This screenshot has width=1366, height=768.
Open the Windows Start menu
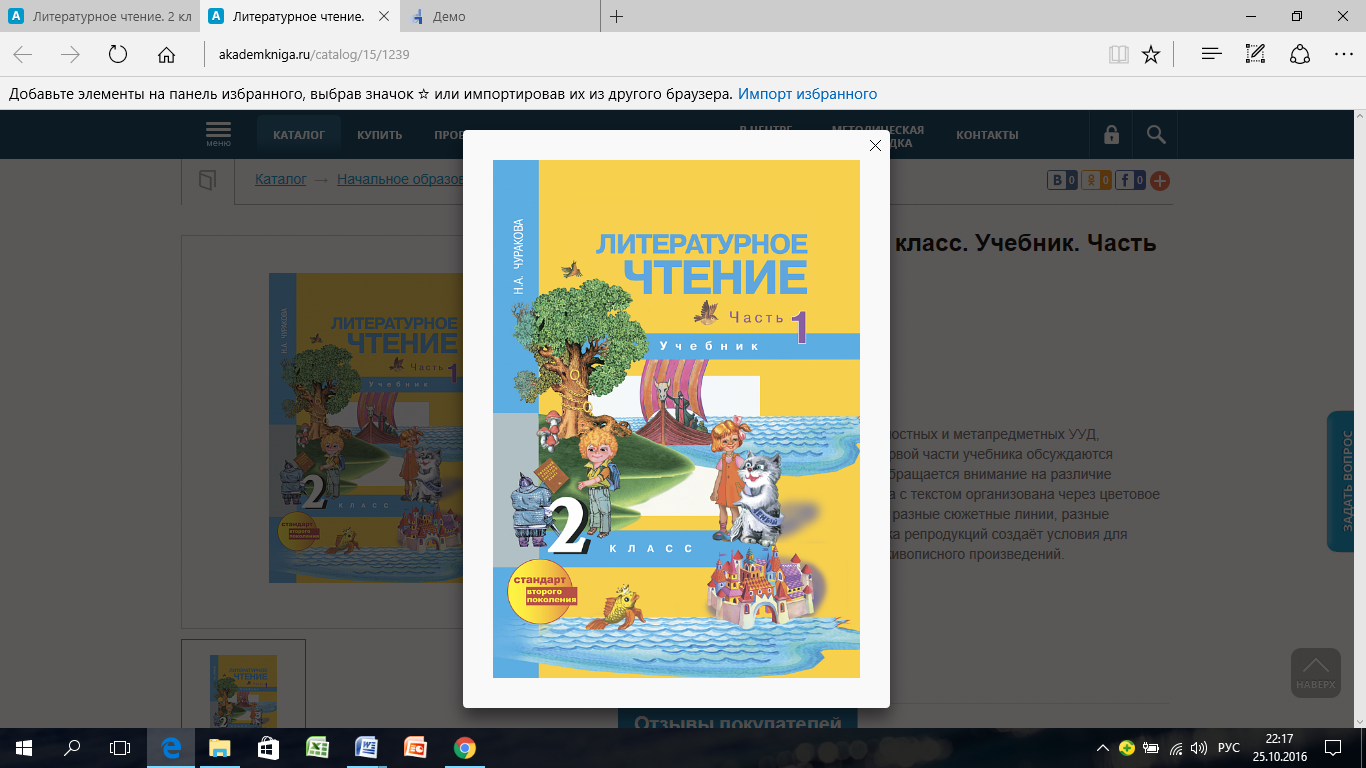tap(23, 748)
